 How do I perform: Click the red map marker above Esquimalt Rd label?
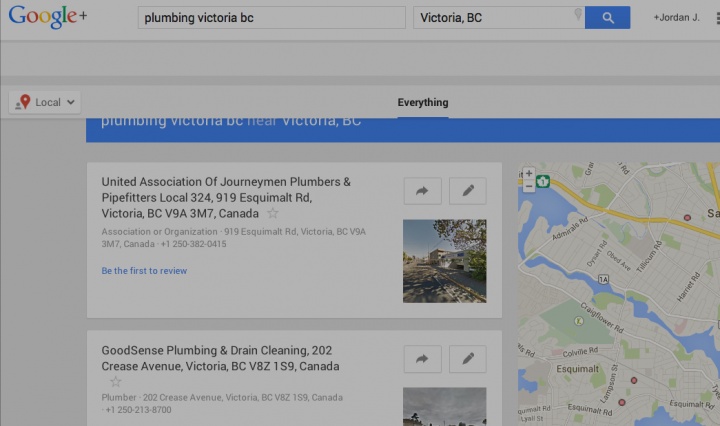pyautogui.click(x=622, y=403)
